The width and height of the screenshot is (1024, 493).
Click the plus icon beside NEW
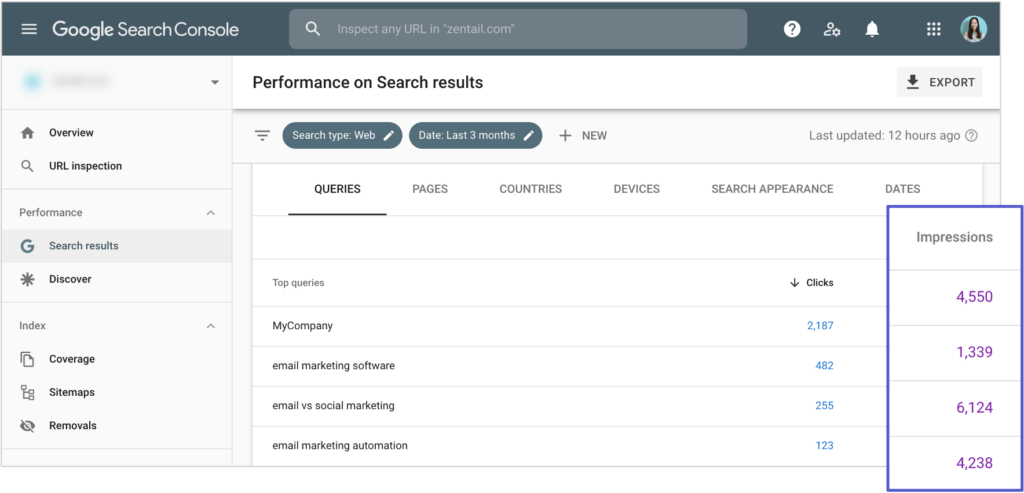(x=565, y=136)
